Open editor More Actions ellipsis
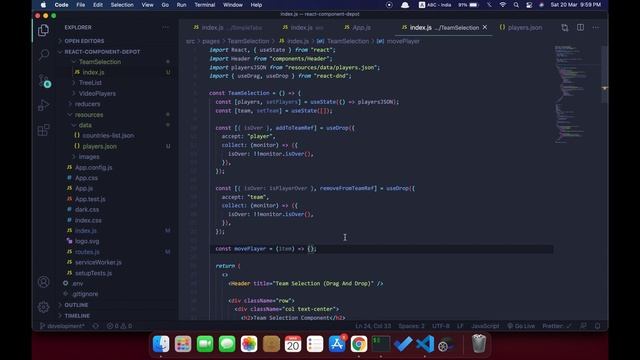Screen dimensions: 640x360 (x=596, y=27)
